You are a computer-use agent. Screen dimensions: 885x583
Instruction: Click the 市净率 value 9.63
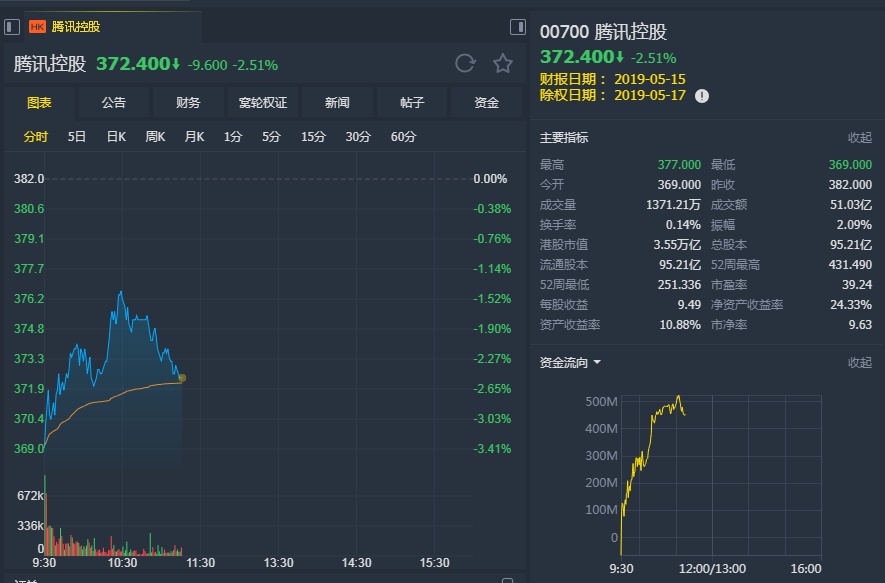pos(860,325)
